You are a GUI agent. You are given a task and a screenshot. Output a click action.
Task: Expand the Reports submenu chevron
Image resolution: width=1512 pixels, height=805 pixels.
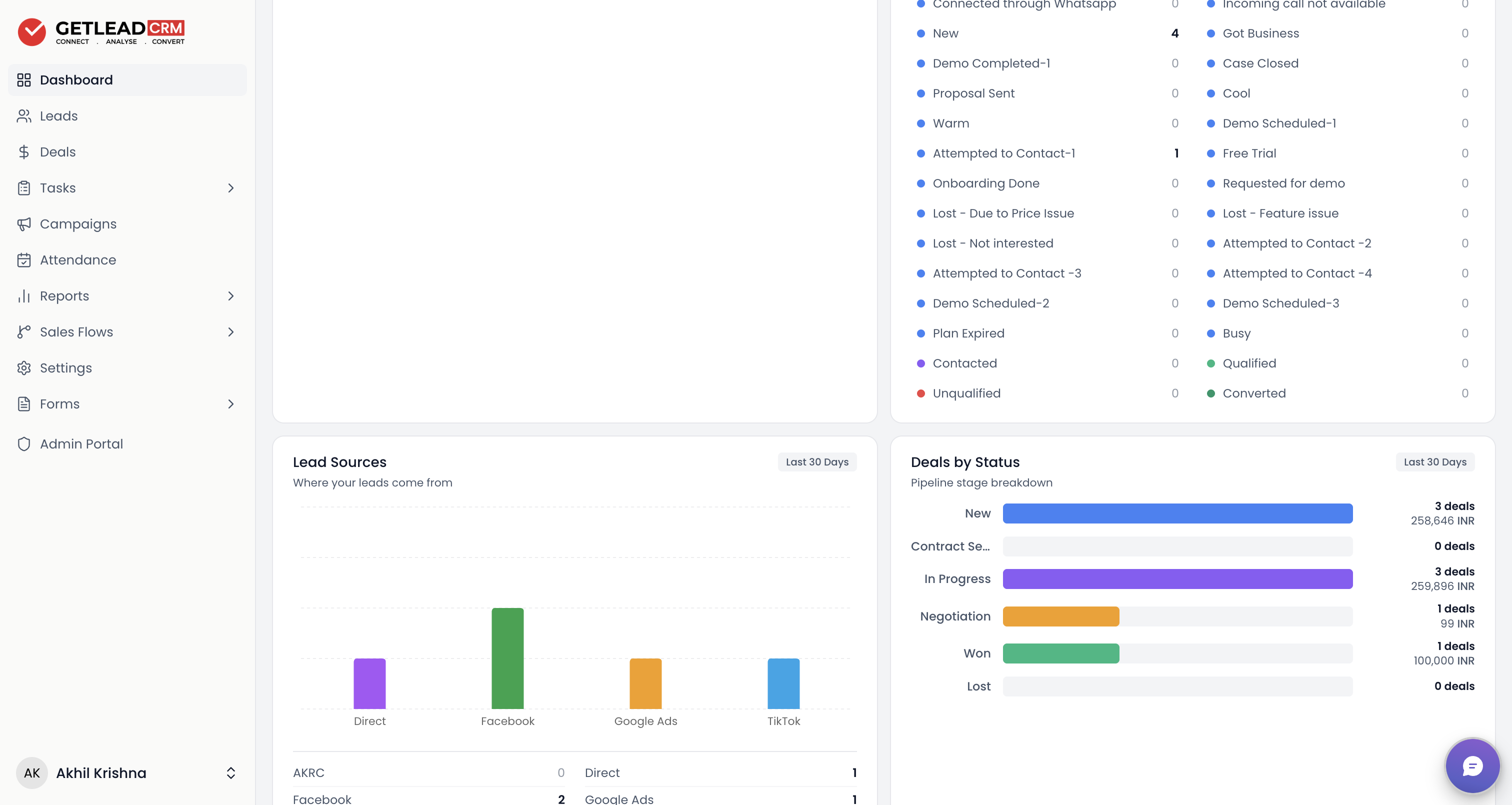click(230, 296)
